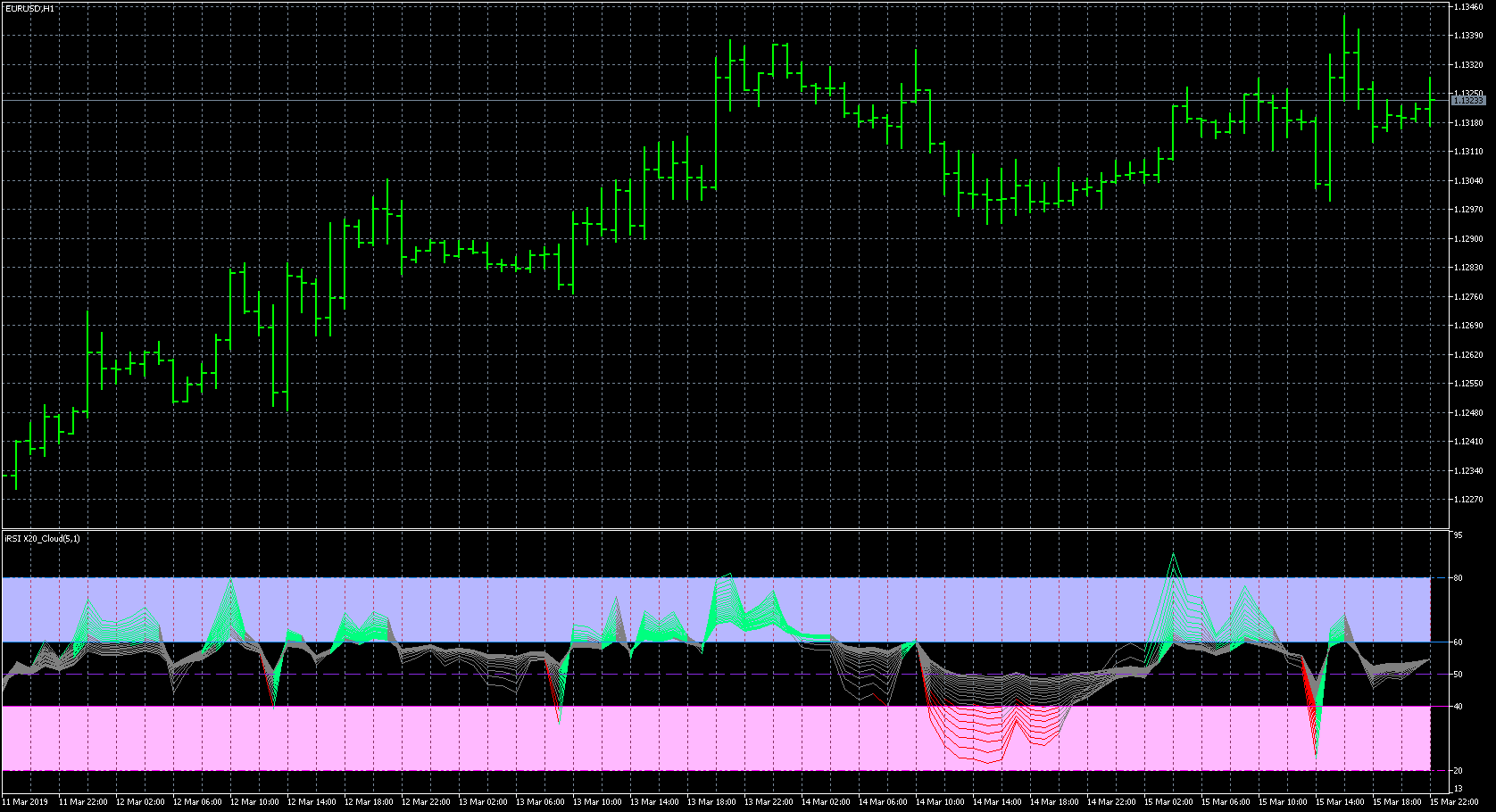Viewport: 1496px width, 812px height.
Task: Click the 14 Mar 10:00 time label
Action: pyautogui.click(x=940, y=802)
